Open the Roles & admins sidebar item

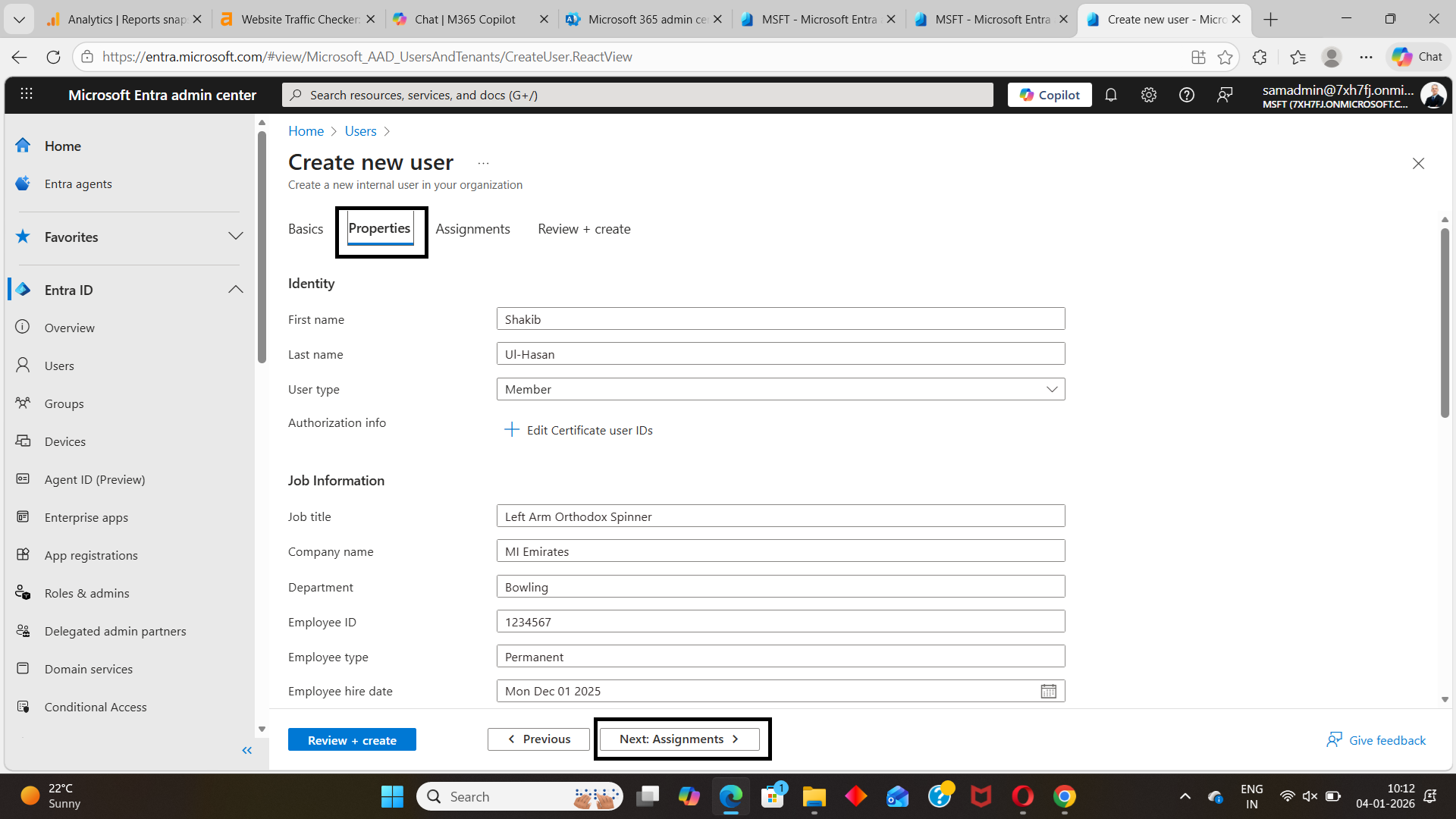(x=86, y=593)
